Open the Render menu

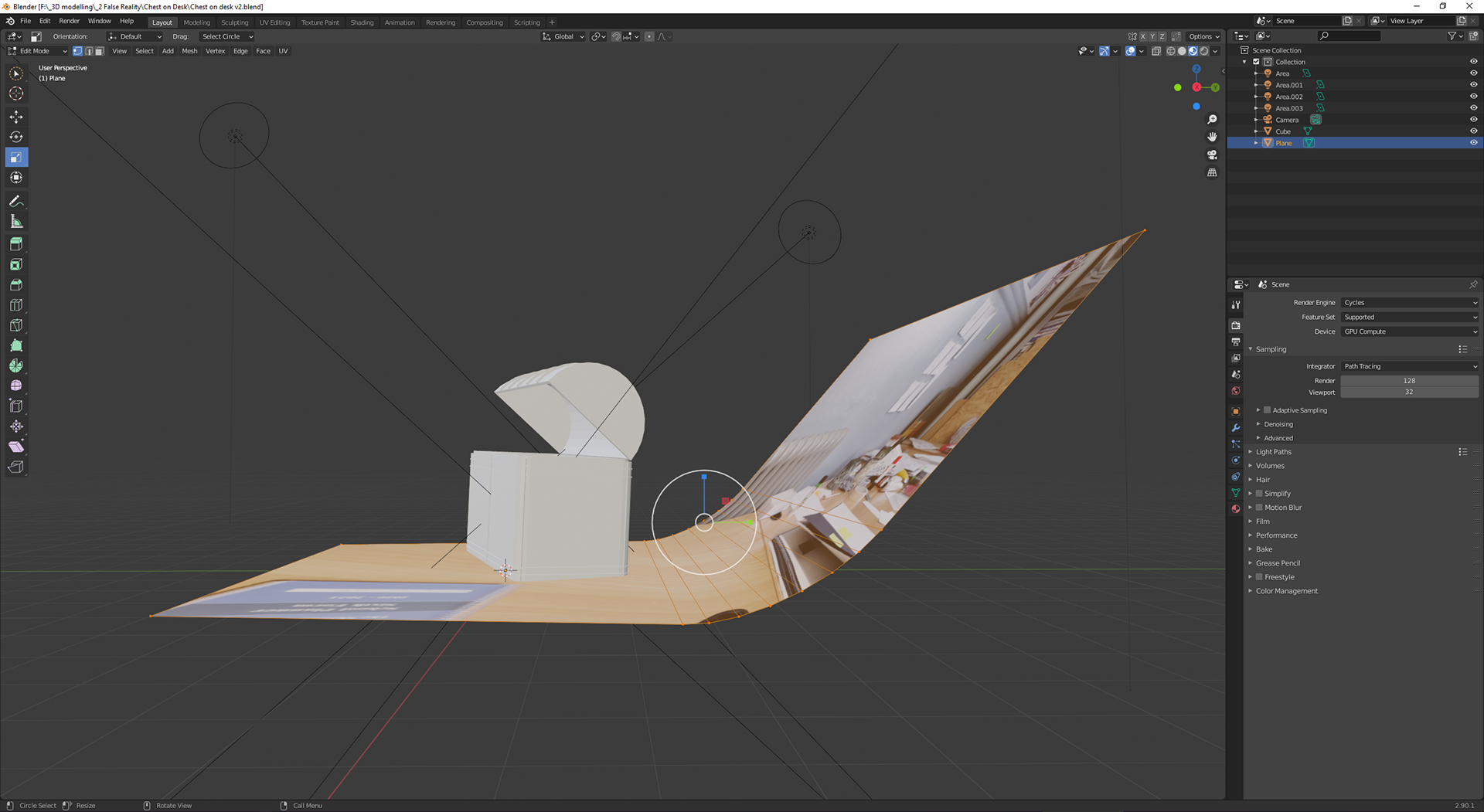pos(69,22)
